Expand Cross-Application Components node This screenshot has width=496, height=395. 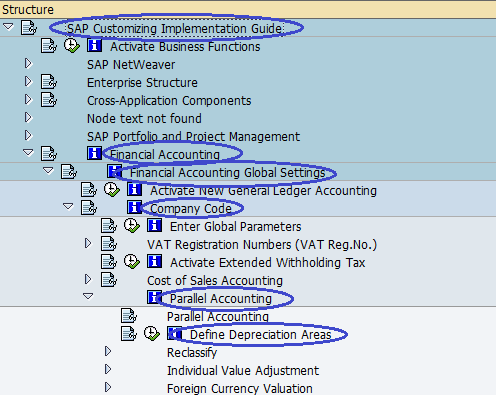tap(28, 99)
